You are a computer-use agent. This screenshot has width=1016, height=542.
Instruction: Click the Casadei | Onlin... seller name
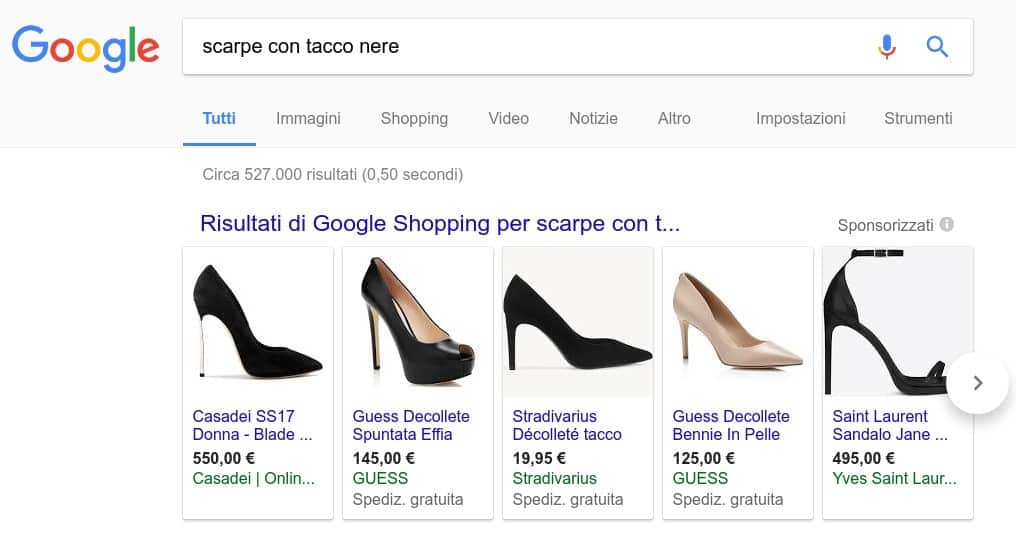point(253,478)
